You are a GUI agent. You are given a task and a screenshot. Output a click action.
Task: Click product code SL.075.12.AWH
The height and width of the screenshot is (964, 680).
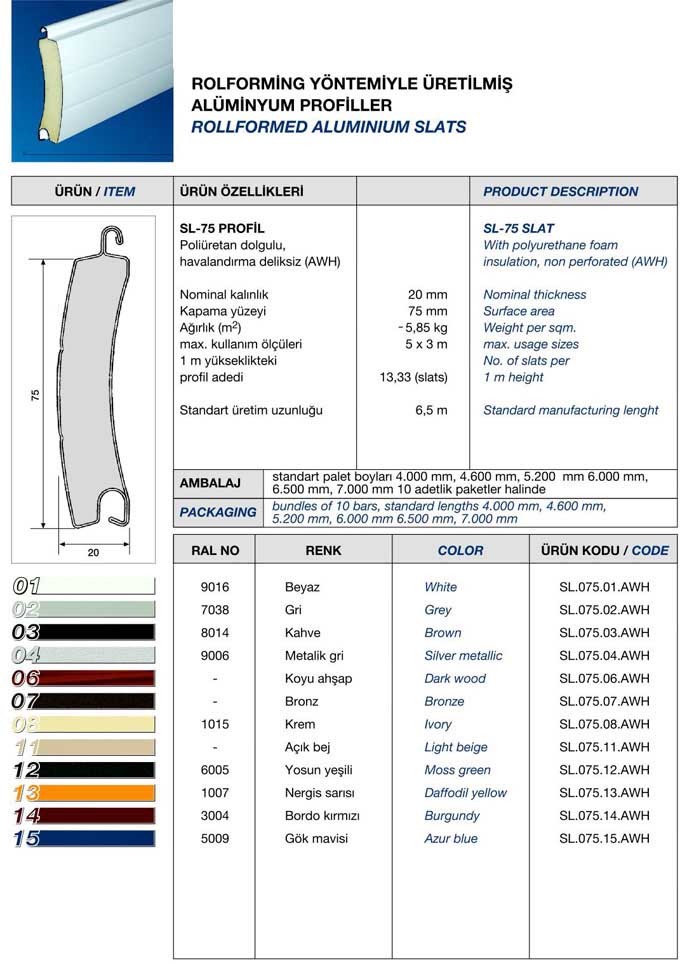(x=604, y=770)
